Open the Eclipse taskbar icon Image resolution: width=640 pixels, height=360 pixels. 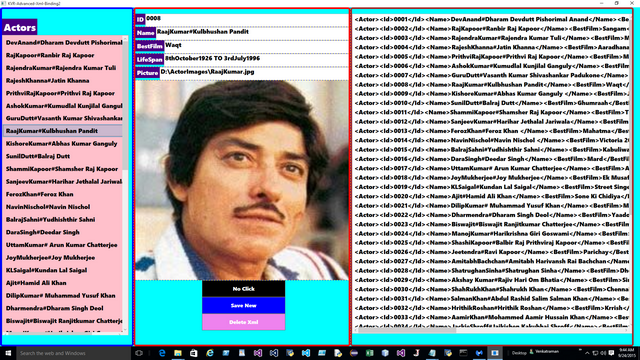tap(353, 353)
